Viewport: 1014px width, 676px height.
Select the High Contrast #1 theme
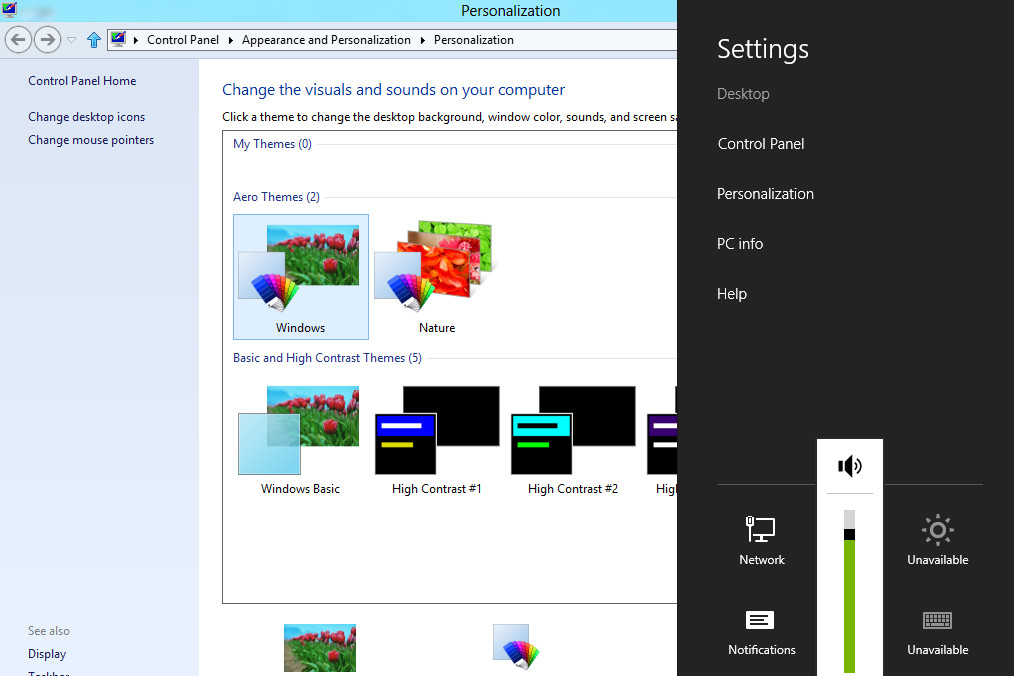click(437, 441)
